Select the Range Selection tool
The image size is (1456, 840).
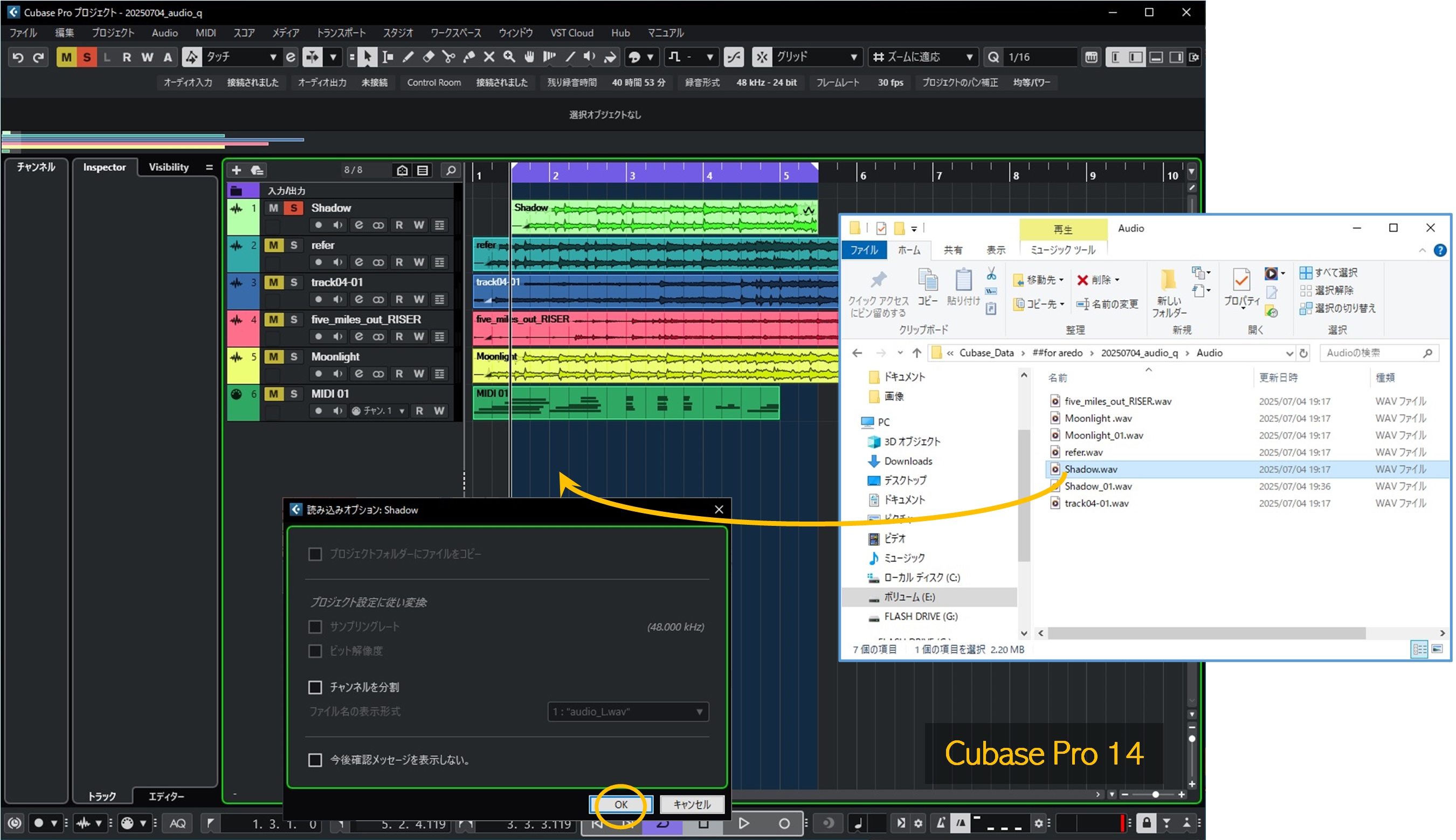coord(388,57)
